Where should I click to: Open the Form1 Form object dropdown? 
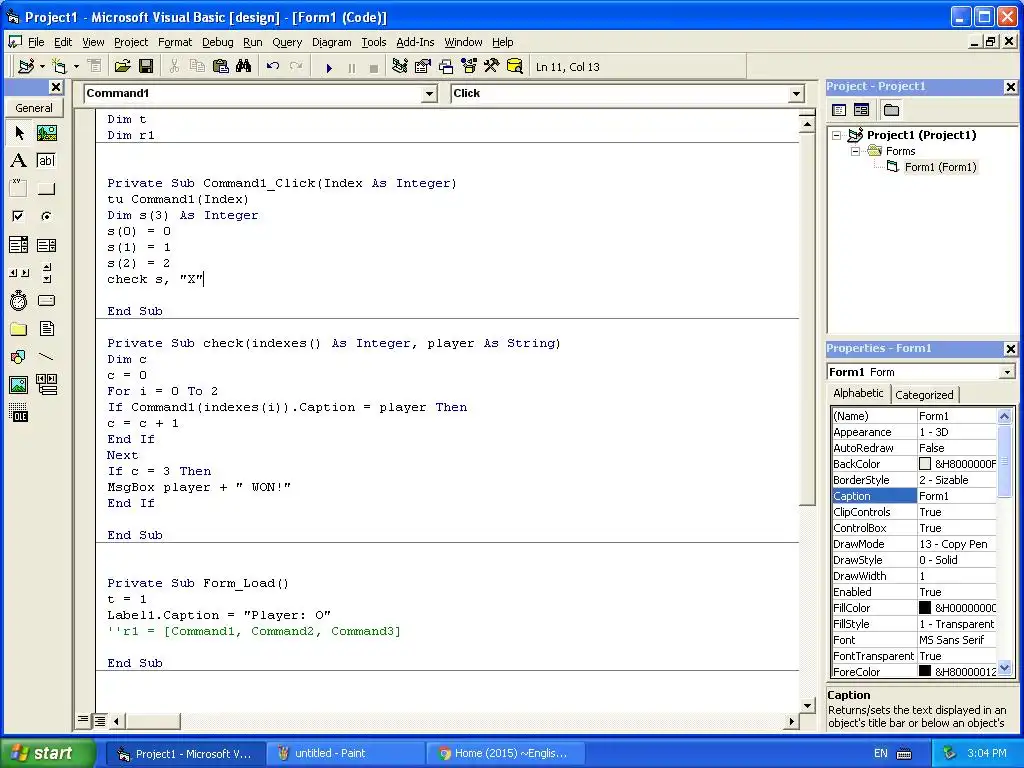click(x=1007, y=372)
